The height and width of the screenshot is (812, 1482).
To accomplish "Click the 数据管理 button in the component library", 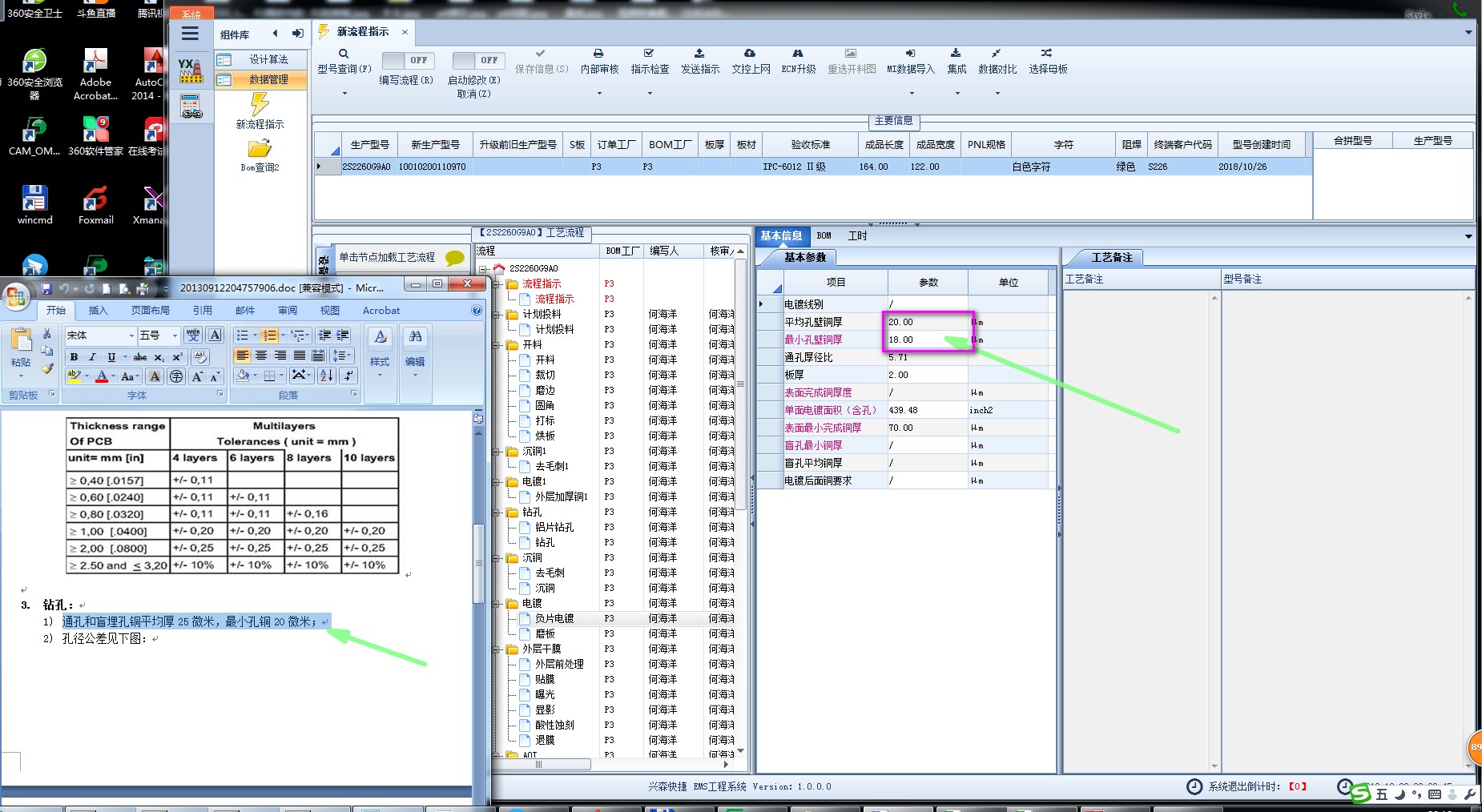I will pyautogui.click(x=260, y=79).
